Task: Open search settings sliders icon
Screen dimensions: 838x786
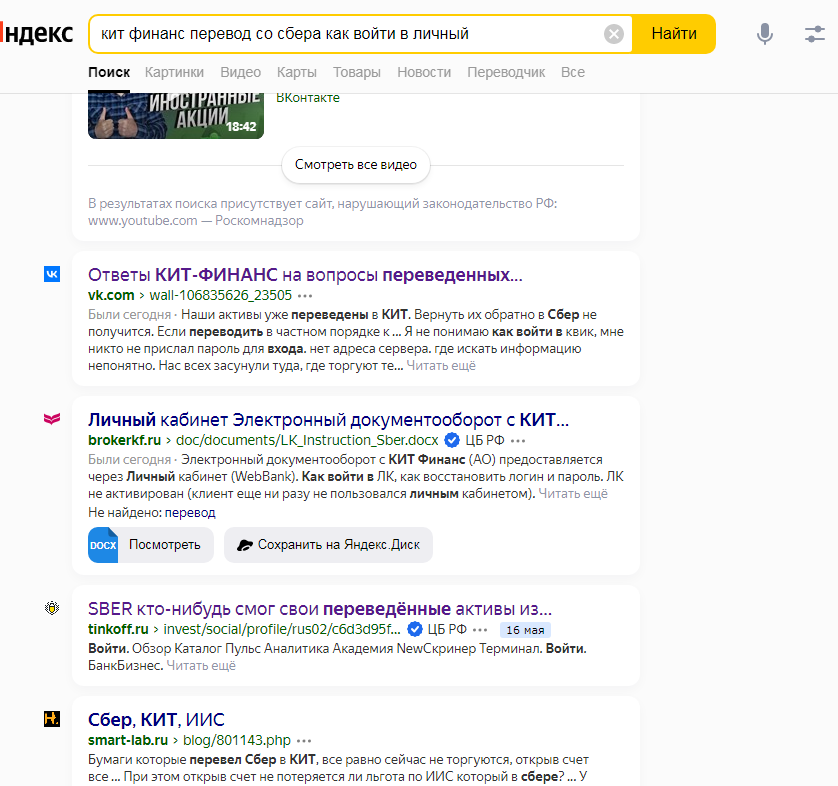Action: click(814, 34)
